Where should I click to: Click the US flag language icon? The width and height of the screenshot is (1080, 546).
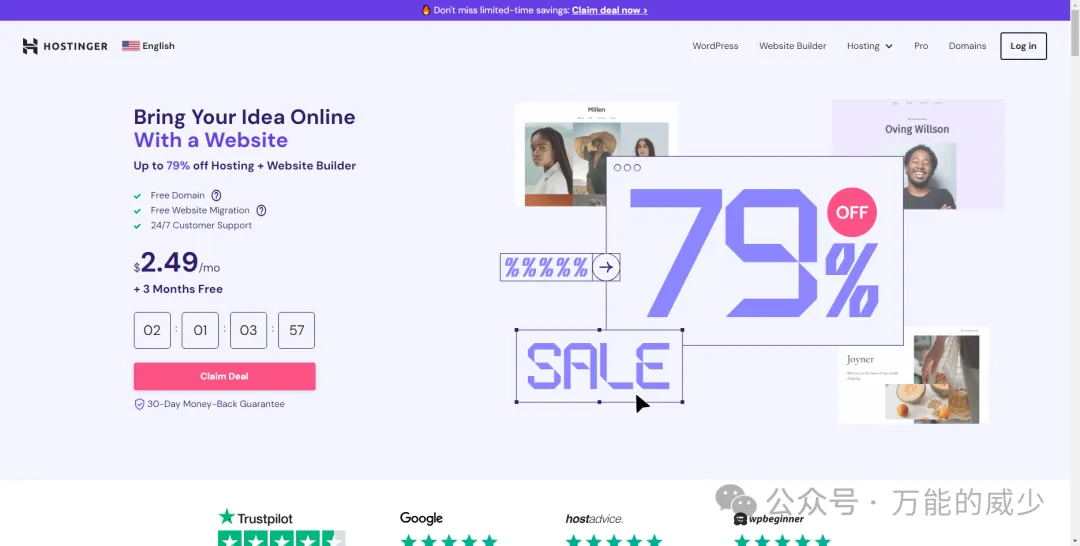coord(130,46)
